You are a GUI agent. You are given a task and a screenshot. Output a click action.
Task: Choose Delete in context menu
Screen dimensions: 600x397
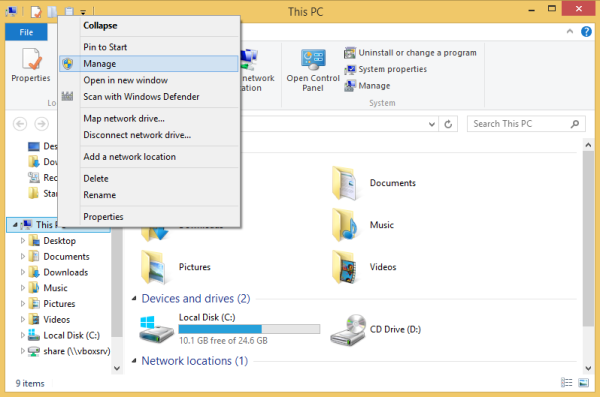pos(149,178)
